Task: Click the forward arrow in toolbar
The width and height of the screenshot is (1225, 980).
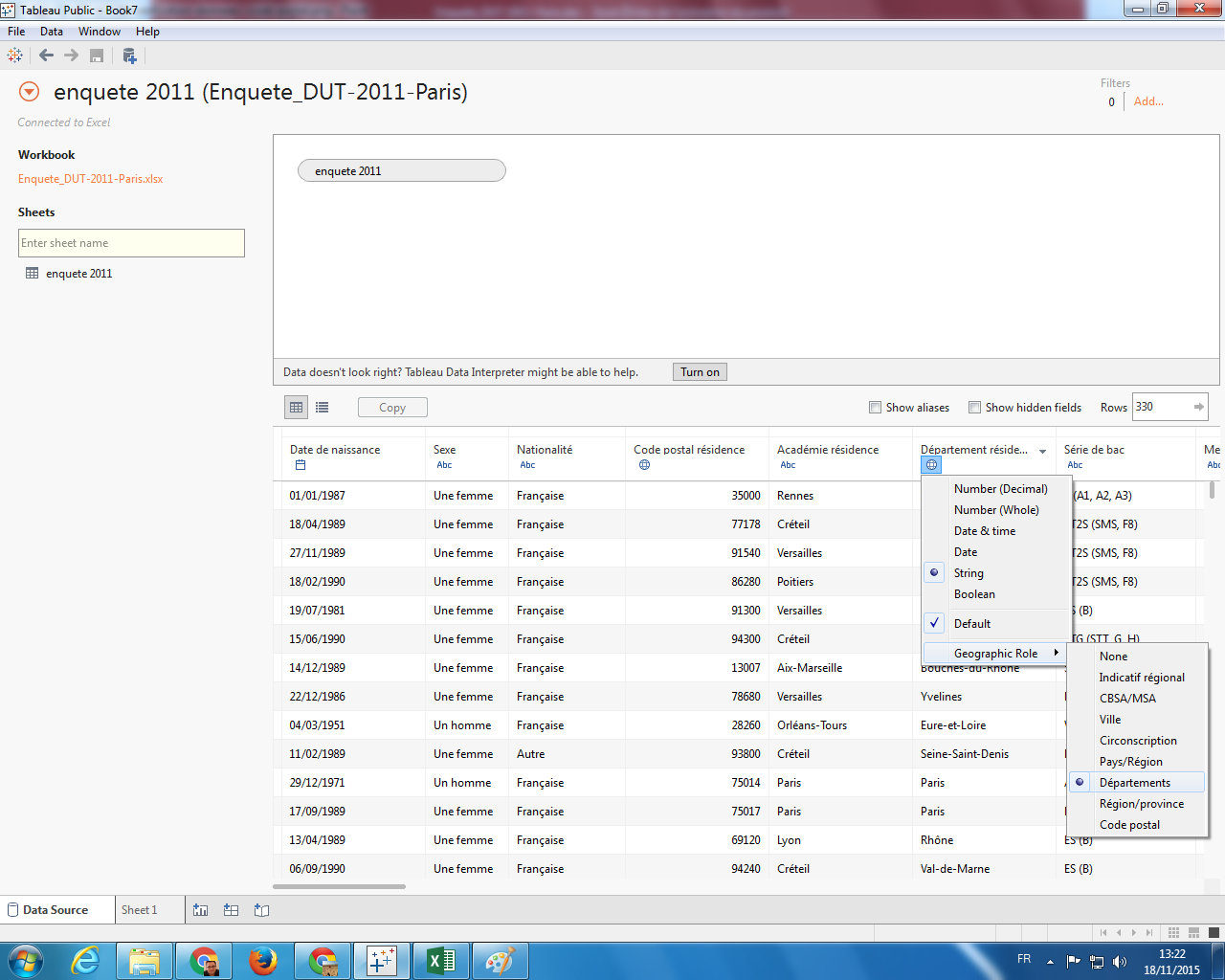Action: pyautogui.click(x=72, y=56)
